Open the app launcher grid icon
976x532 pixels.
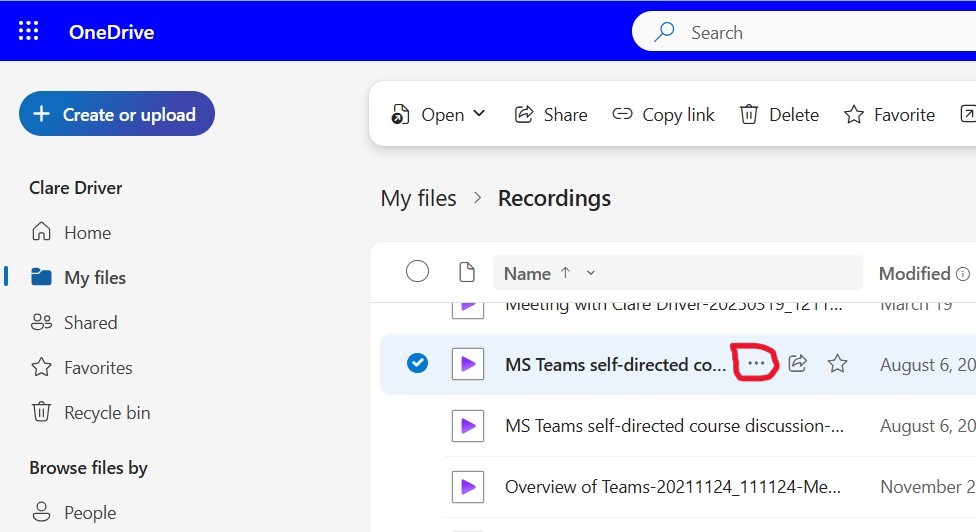tap(28, 31)
